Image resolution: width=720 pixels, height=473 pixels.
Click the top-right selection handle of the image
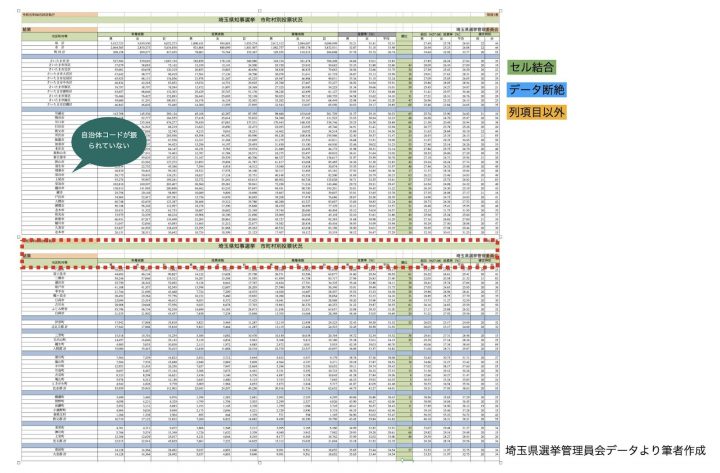tap(500, 10)
